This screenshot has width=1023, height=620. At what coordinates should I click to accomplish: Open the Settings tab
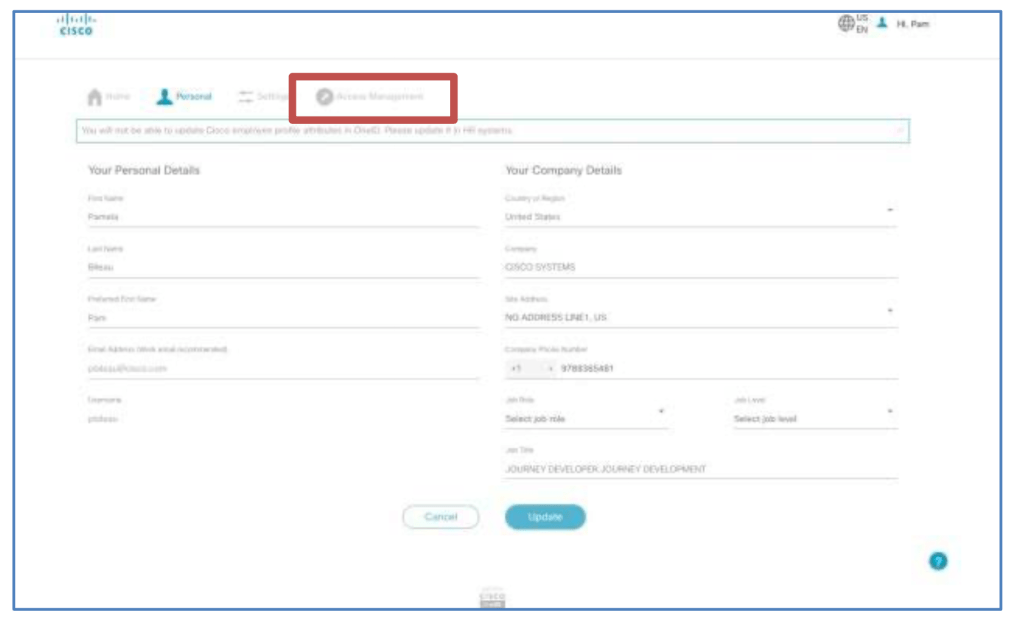263,97
